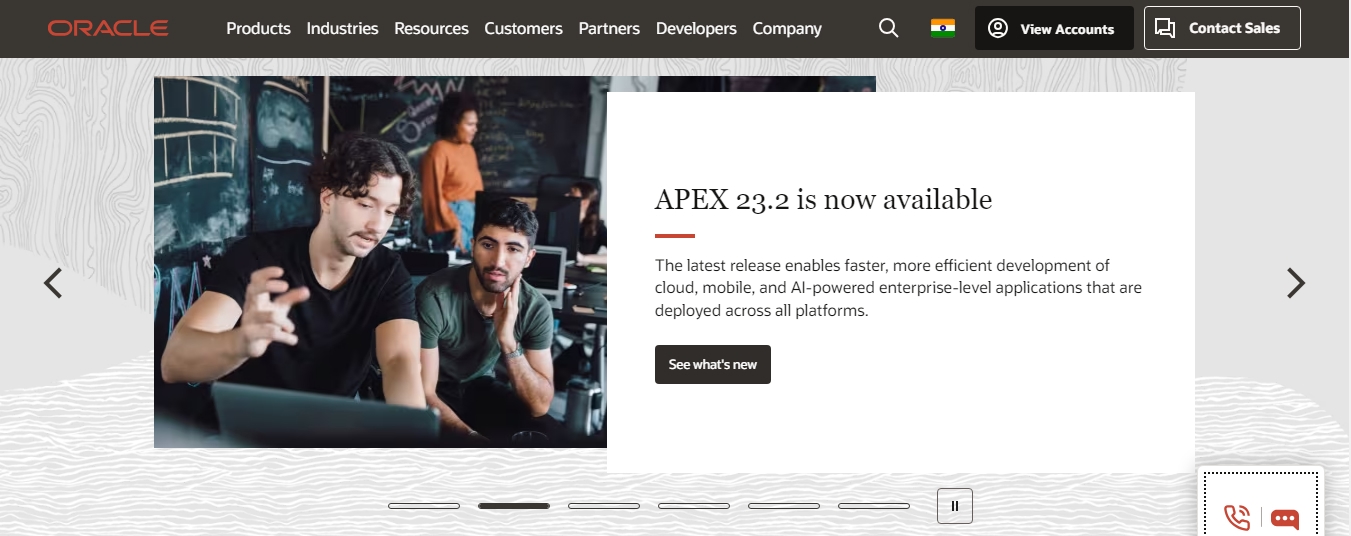The image size is (1351, 536).
Task: Advance carousel with right arrow
Action: pos(1296,283)
